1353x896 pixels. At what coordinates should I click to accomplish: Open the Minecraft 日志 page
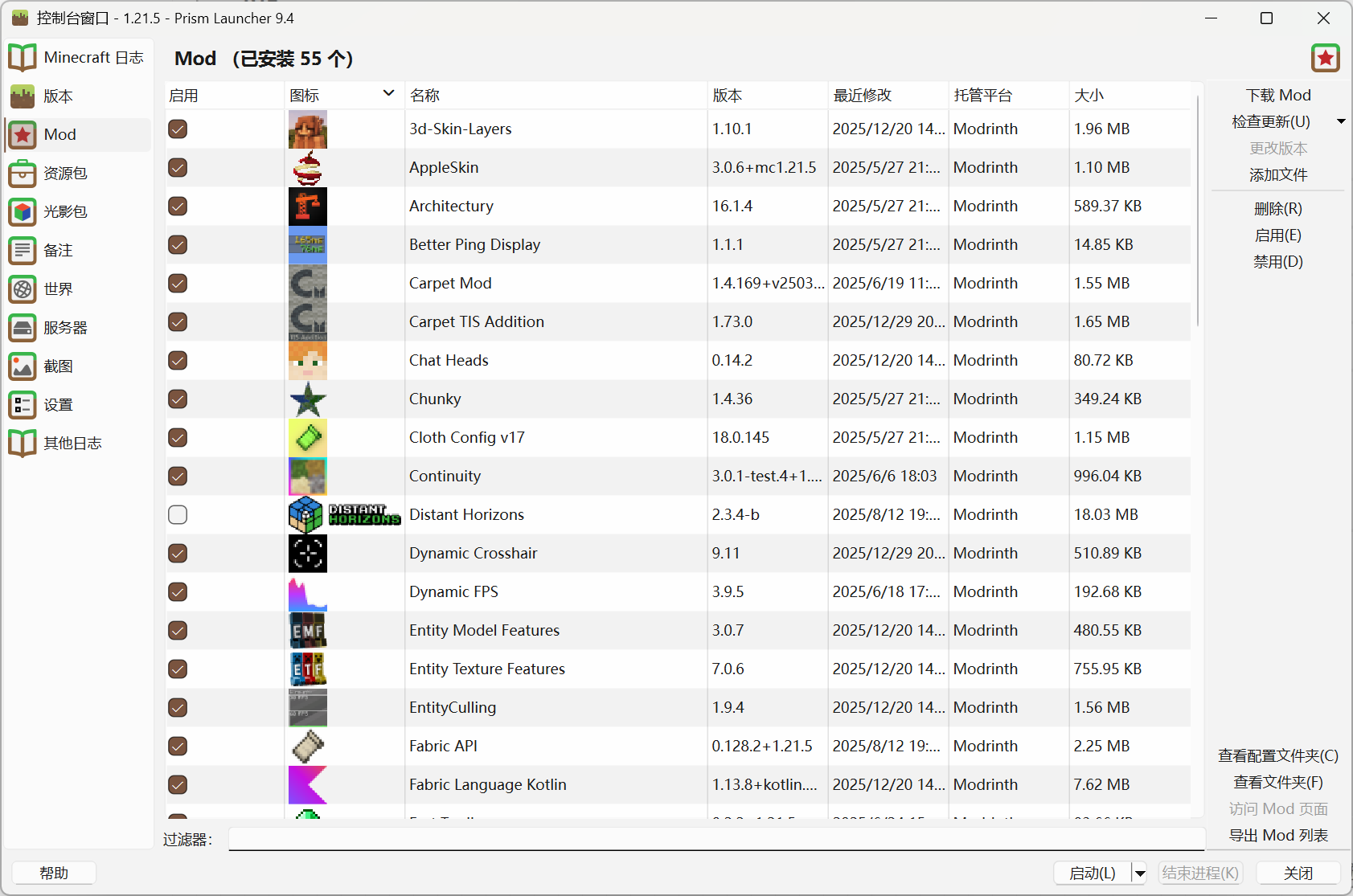(77, 58)
